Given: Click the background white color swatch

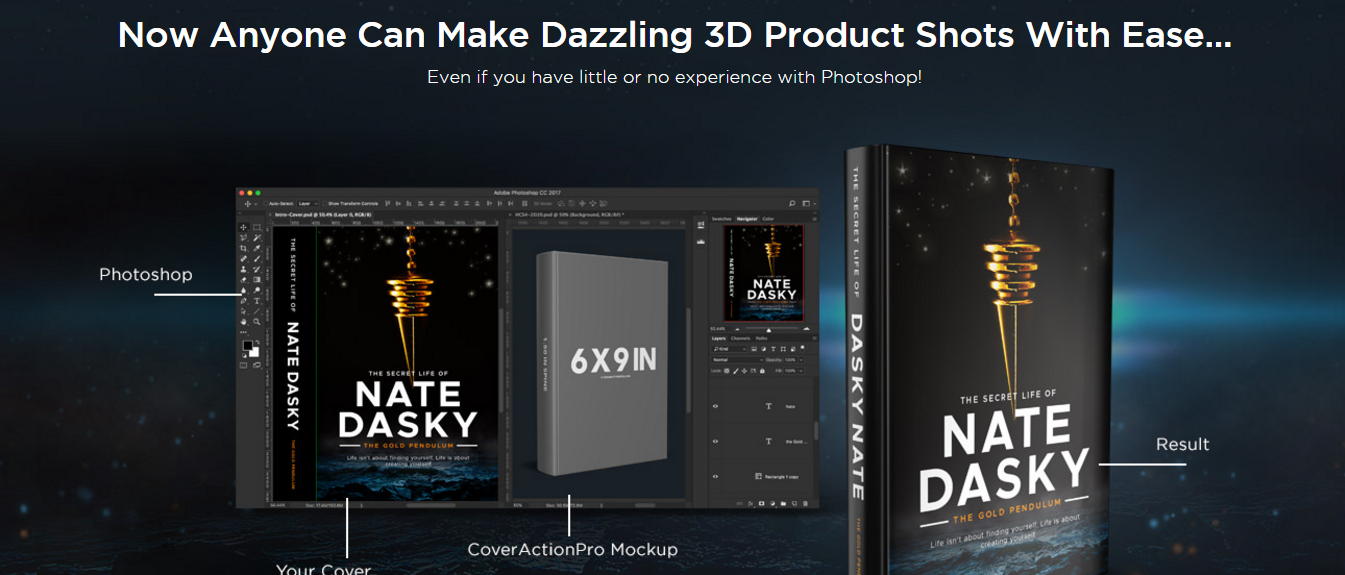Looking at the screenshot, I should tap(255, 353).
